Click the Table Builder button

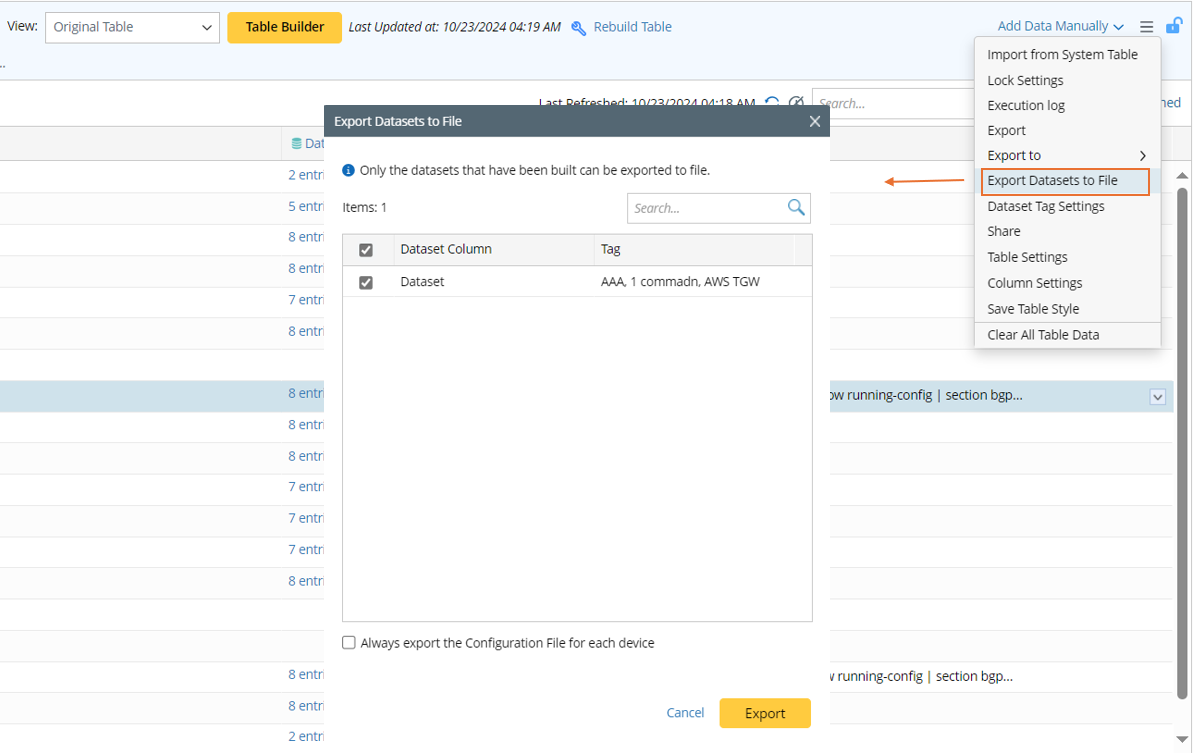point(284,28)
